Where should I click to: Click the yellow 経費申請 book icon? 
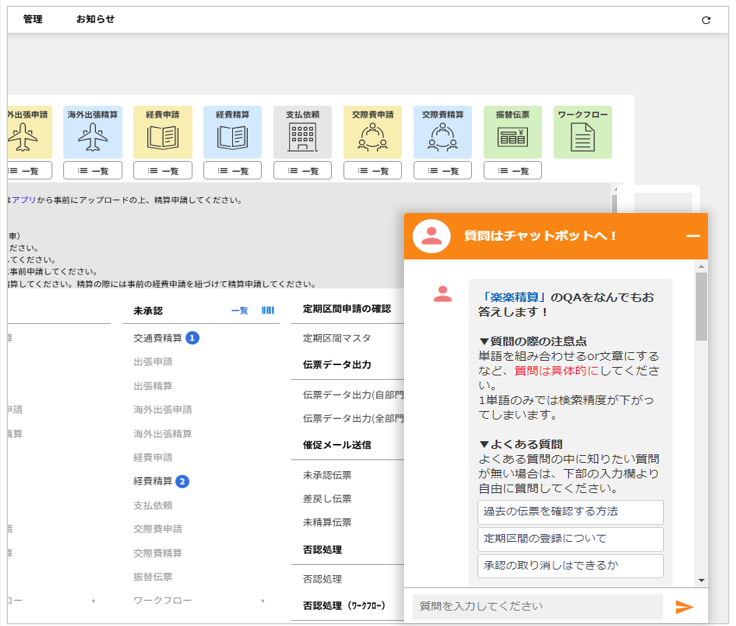pos(163,137)
